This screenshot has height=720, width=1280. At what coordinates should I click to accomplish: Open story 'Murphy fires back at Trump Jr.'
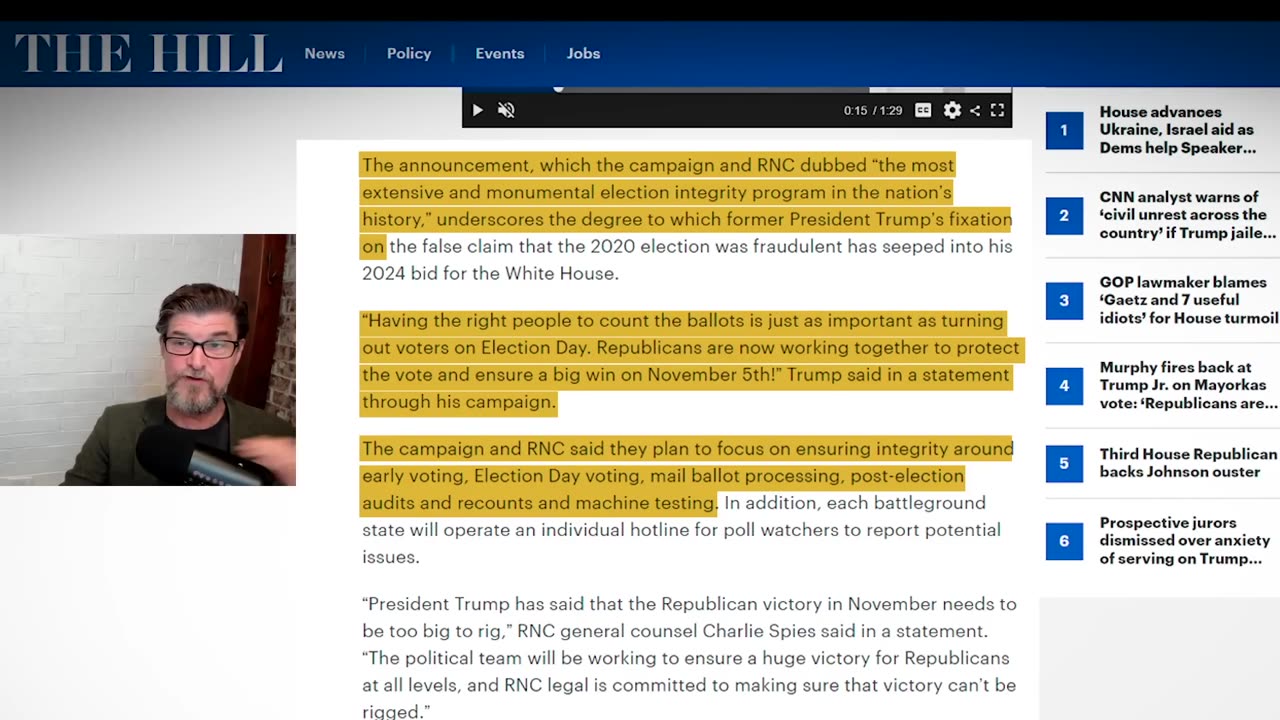tap(1188, 385)
